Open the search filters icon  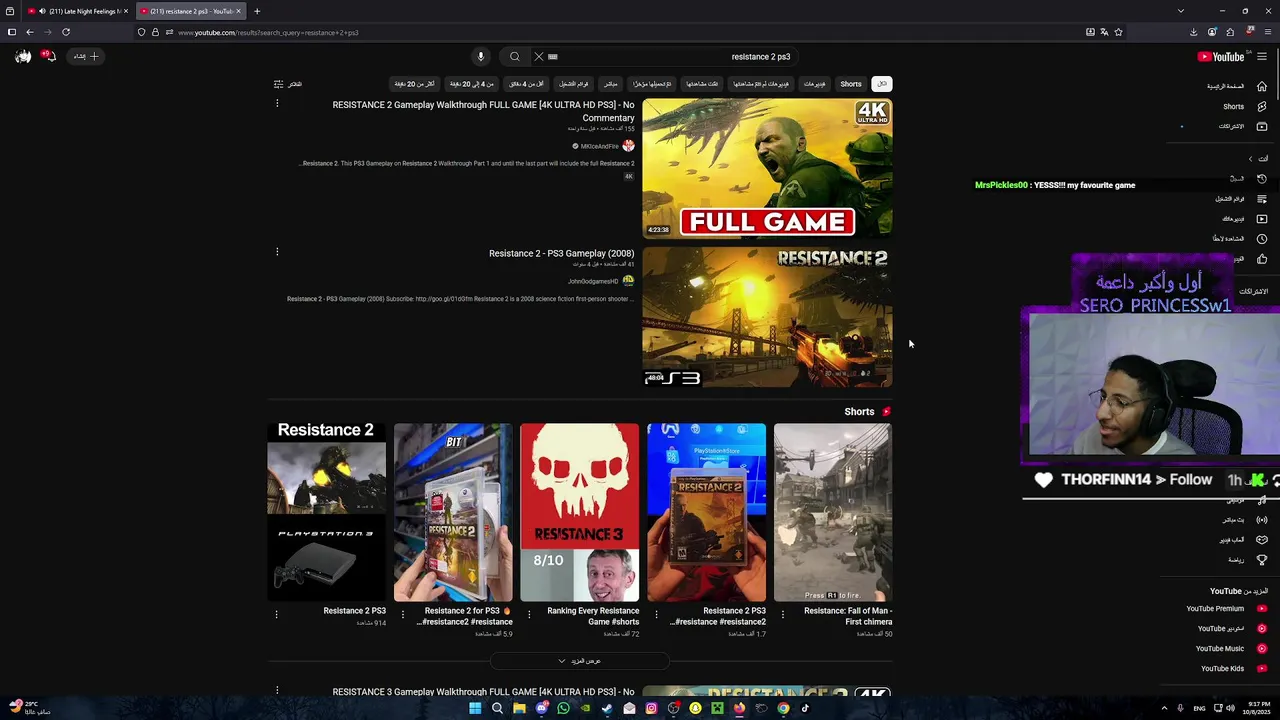(279, 84)
